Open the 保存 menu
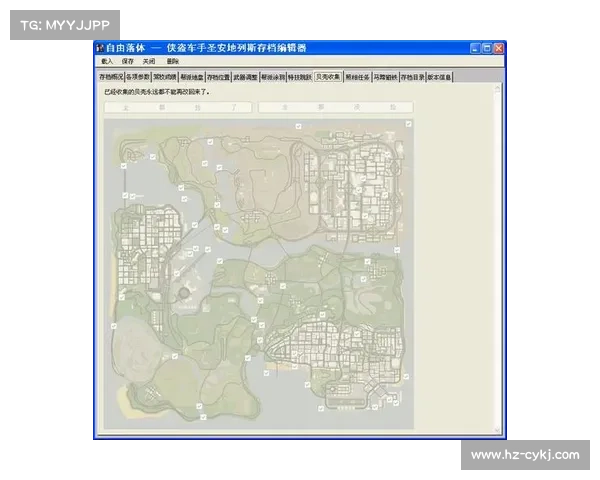Viewport: 600px width, 480px height. click(127, 61)
